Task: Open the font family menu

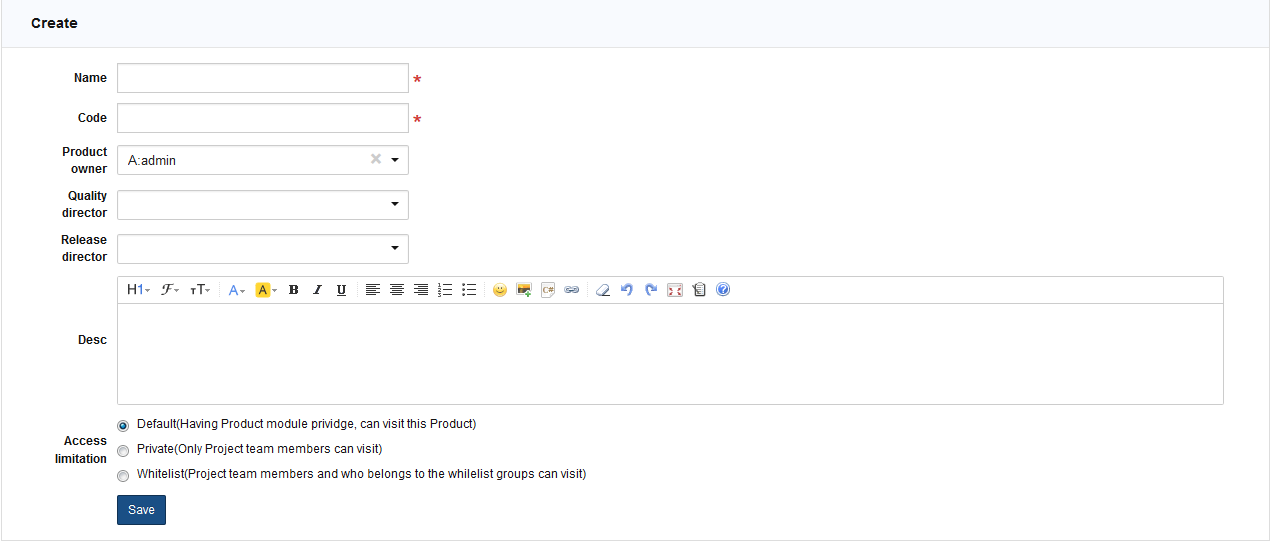Action: click(170, 290)
